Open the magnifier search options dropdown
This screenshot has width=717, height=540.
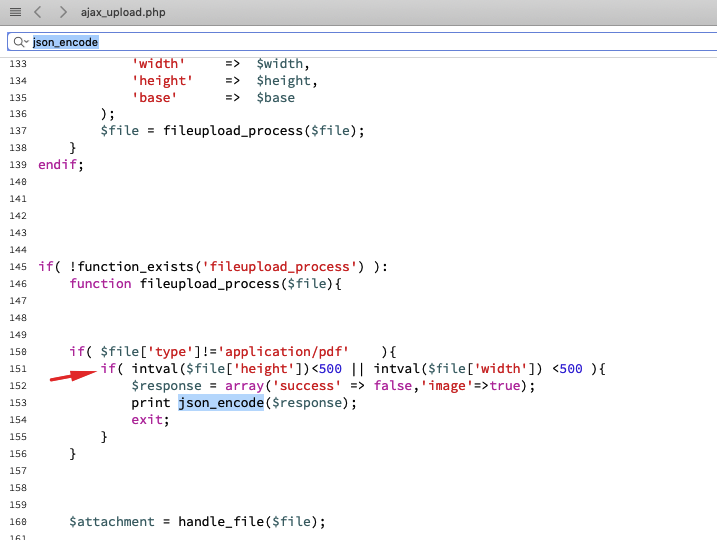tap(21, 42)
